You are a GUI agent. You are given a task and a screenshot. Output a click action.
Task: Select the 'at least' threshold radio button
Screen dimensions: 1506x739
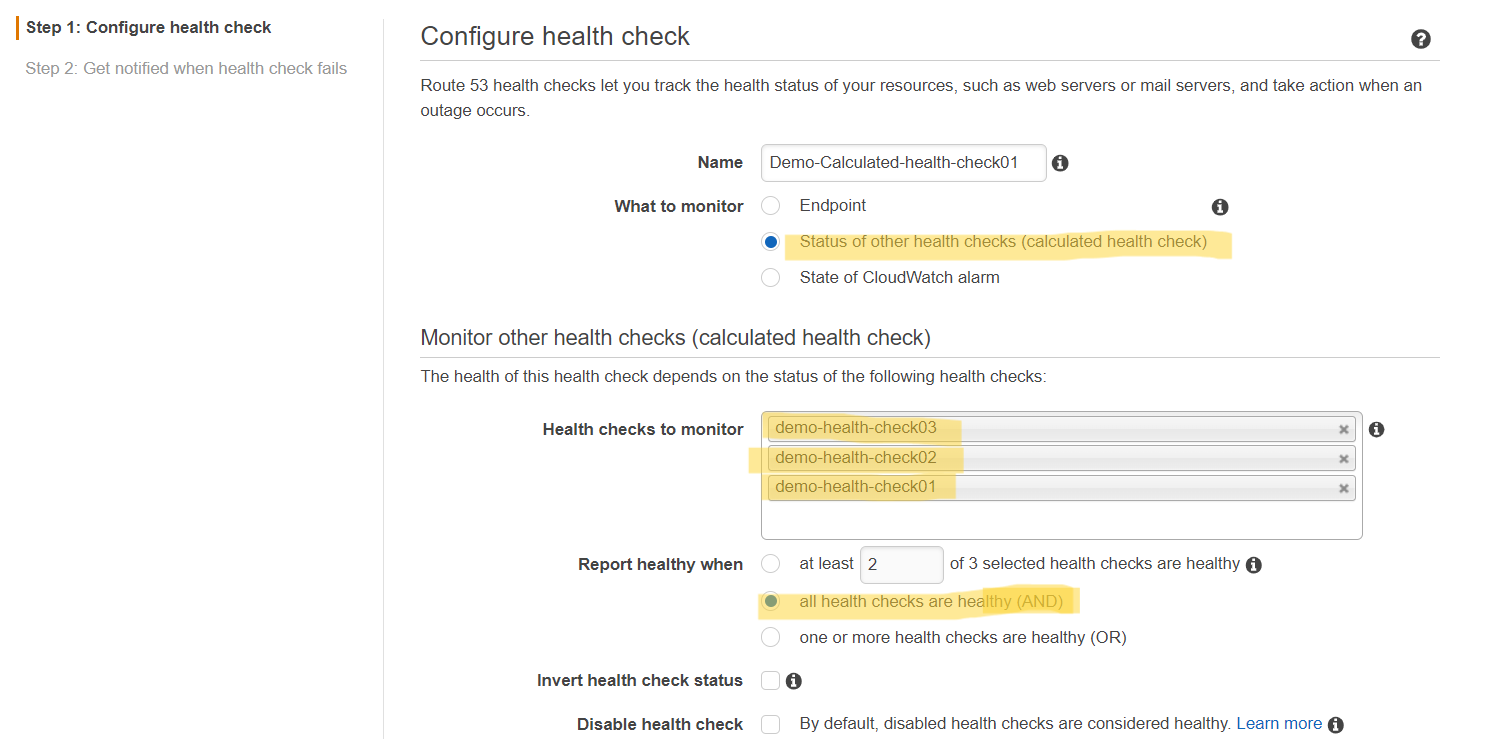(x=770, y=564)
